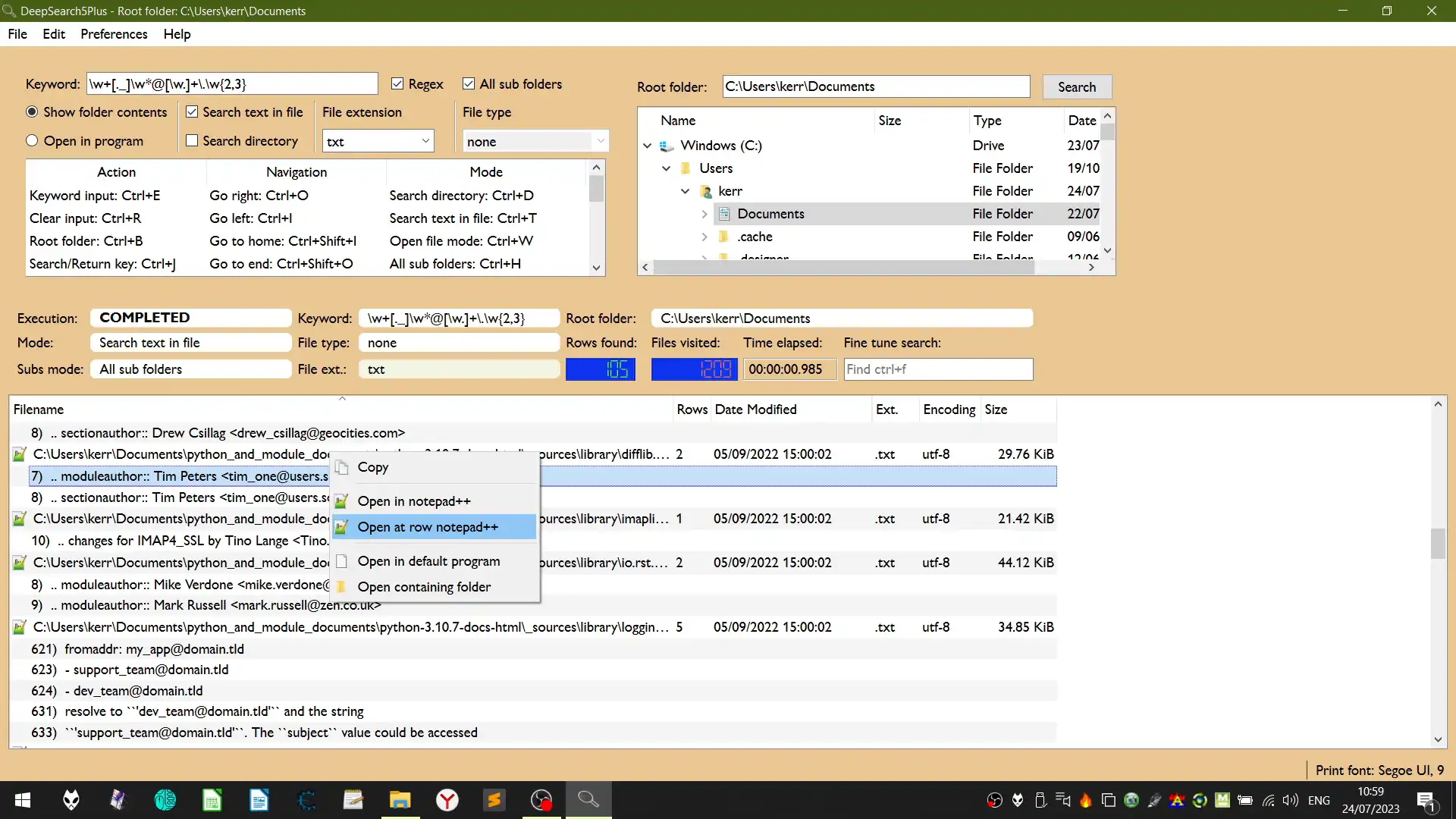
Task: Click the Windows (C:) drive icon
Action: coord(667,146)
